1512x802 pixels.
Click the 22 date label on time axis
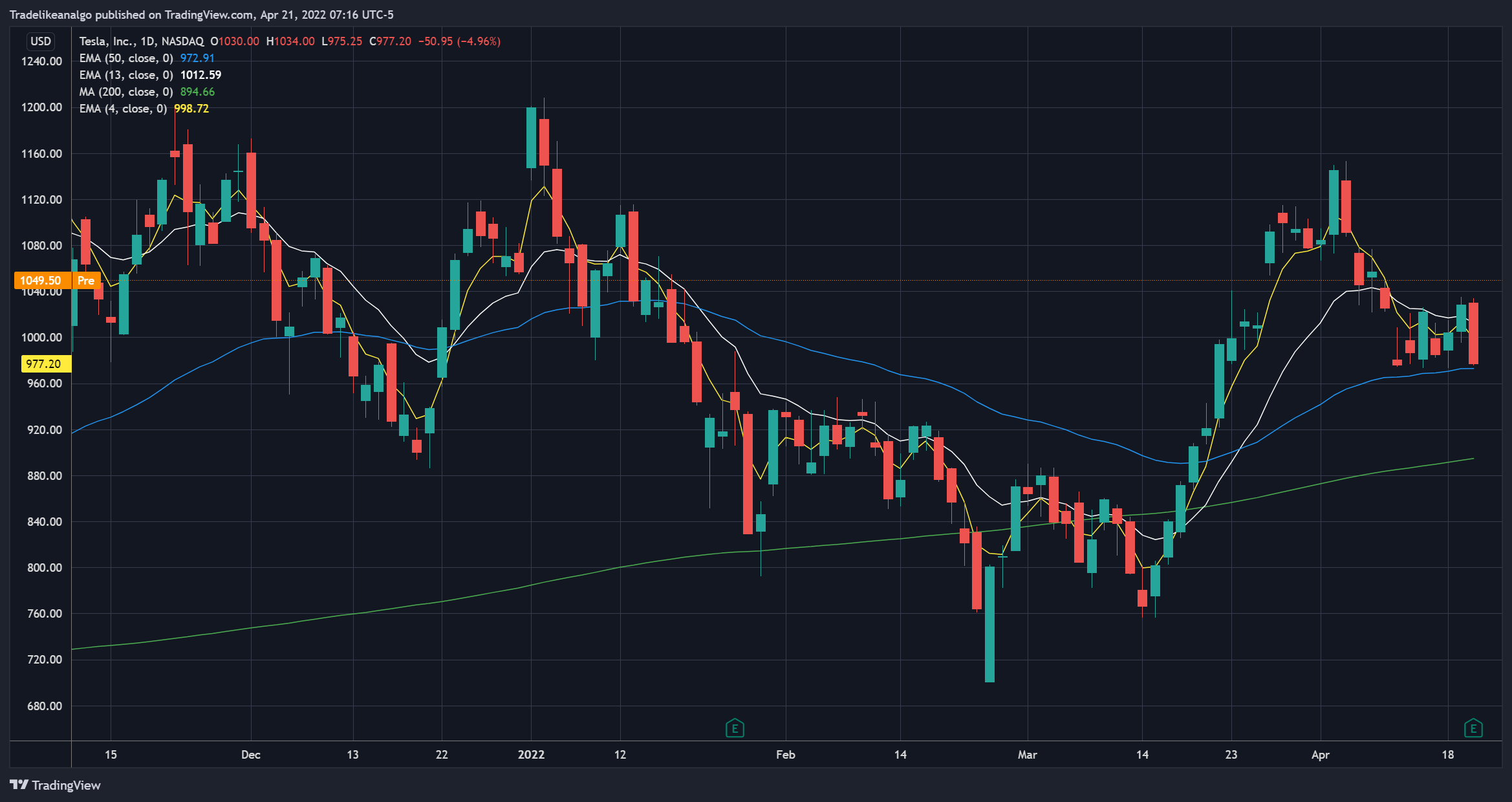(x=442, y=755)
